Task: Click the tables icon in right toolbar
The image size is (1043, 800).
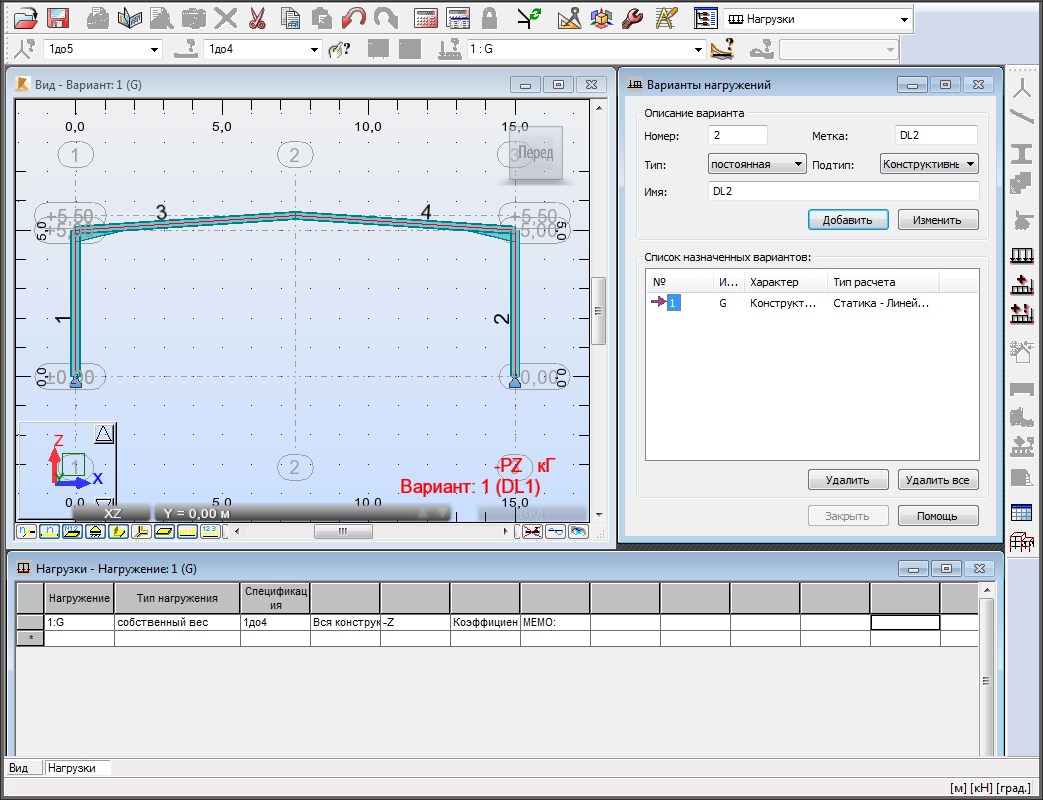Action: [x=1021, y=512]
